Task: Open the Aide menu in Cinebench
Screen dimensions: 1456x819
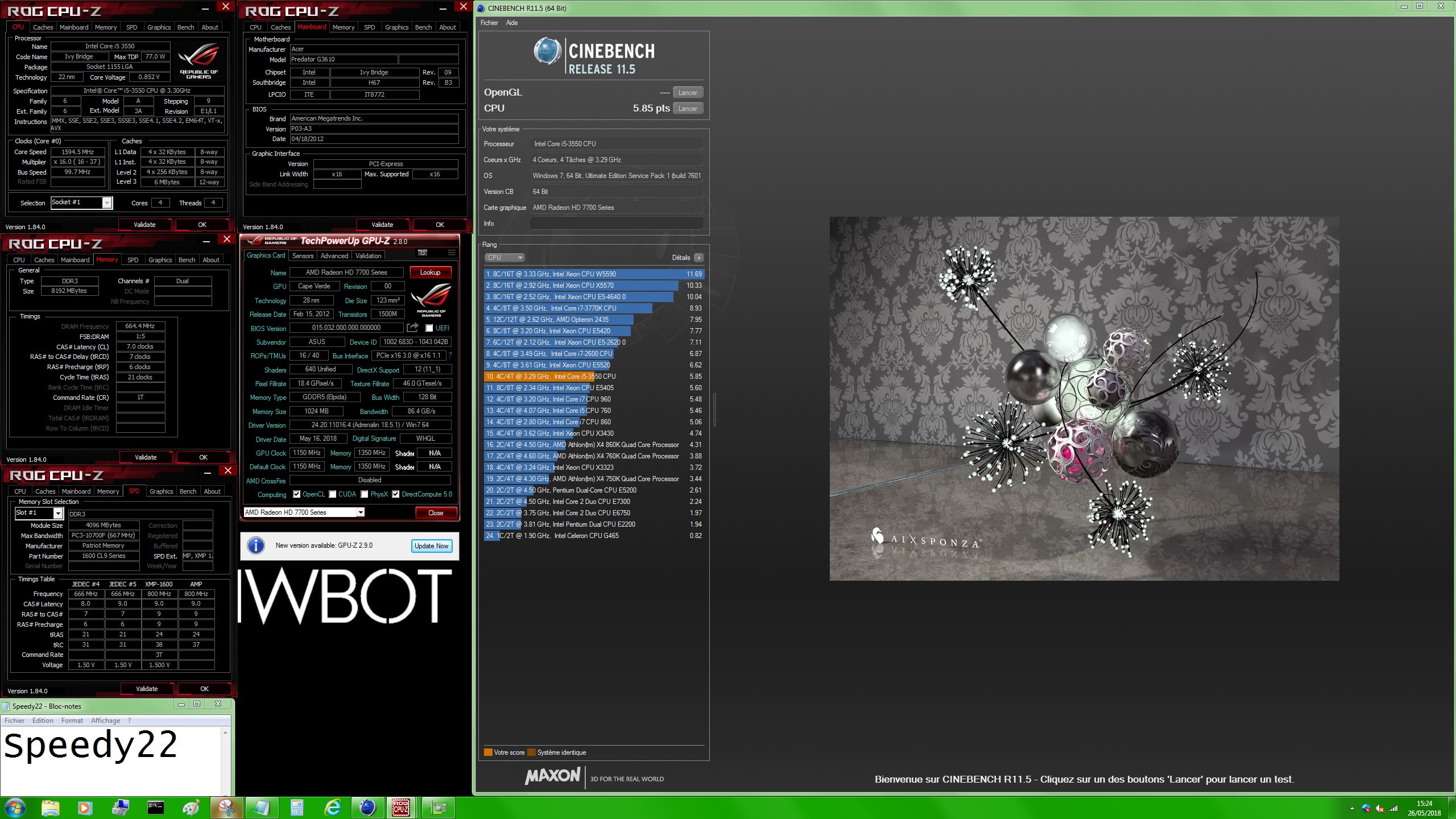Action: (x=512, y=23)
